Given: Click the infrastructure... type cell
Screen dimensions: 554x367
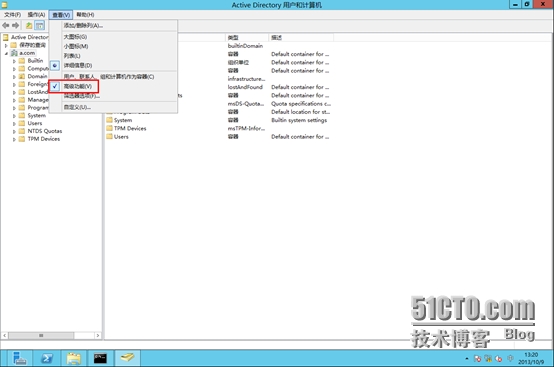Looking at the screenshot, I should pos(246,79).
